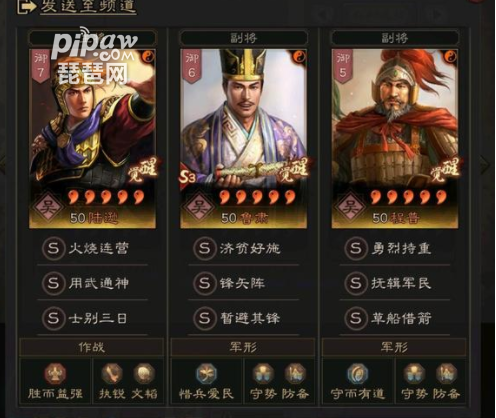Click the 发送至频道 share arrow icon
Screen dimensions: 496x418
(27, 6)
